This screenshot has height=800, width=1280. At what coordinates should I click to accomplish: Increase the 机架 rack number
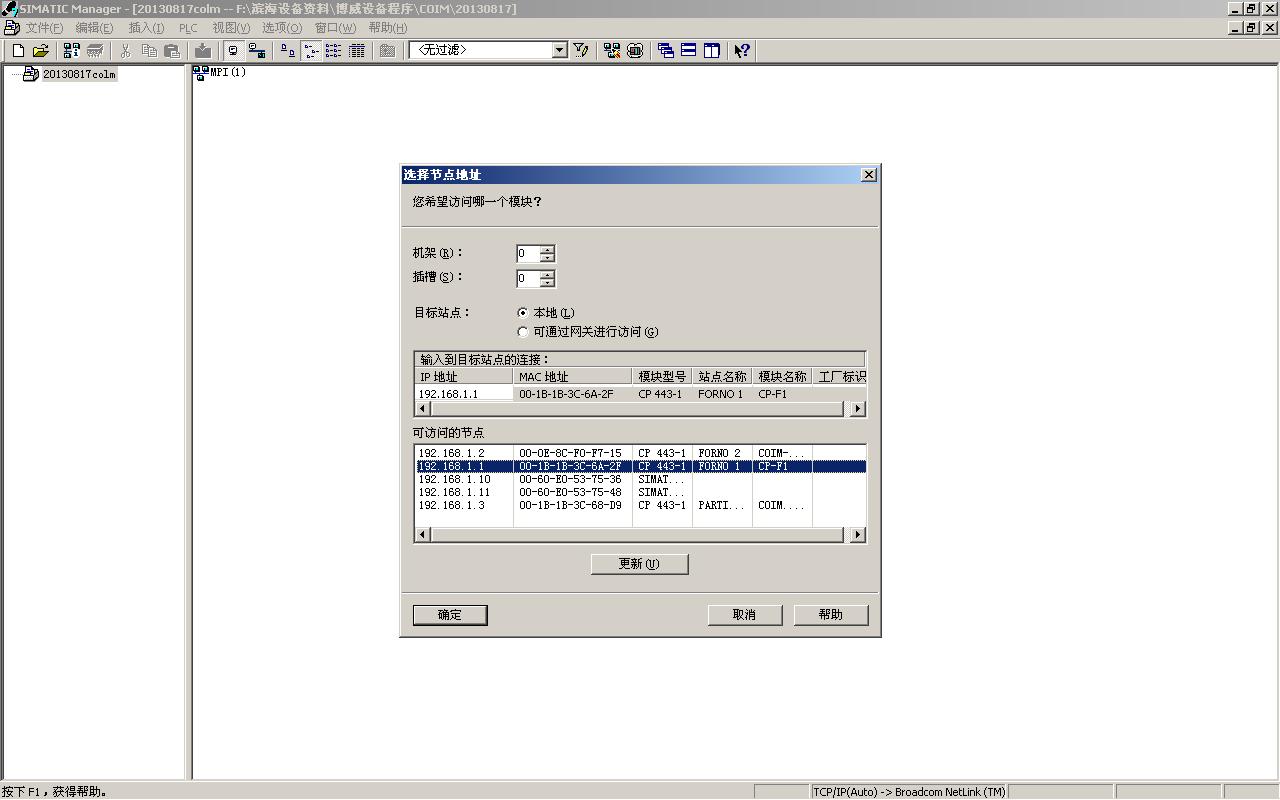[547, 249]
